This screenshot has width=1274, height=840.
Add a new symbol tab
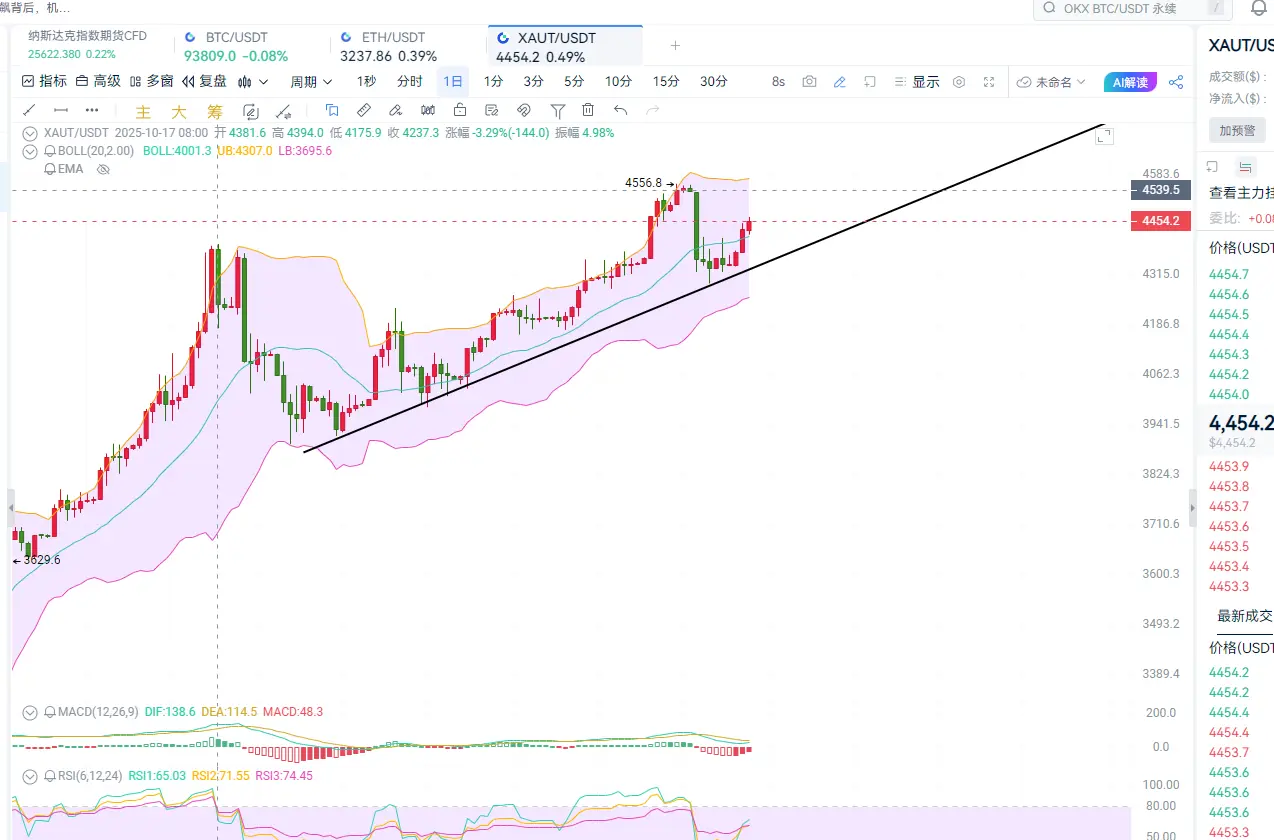[675, 45]
